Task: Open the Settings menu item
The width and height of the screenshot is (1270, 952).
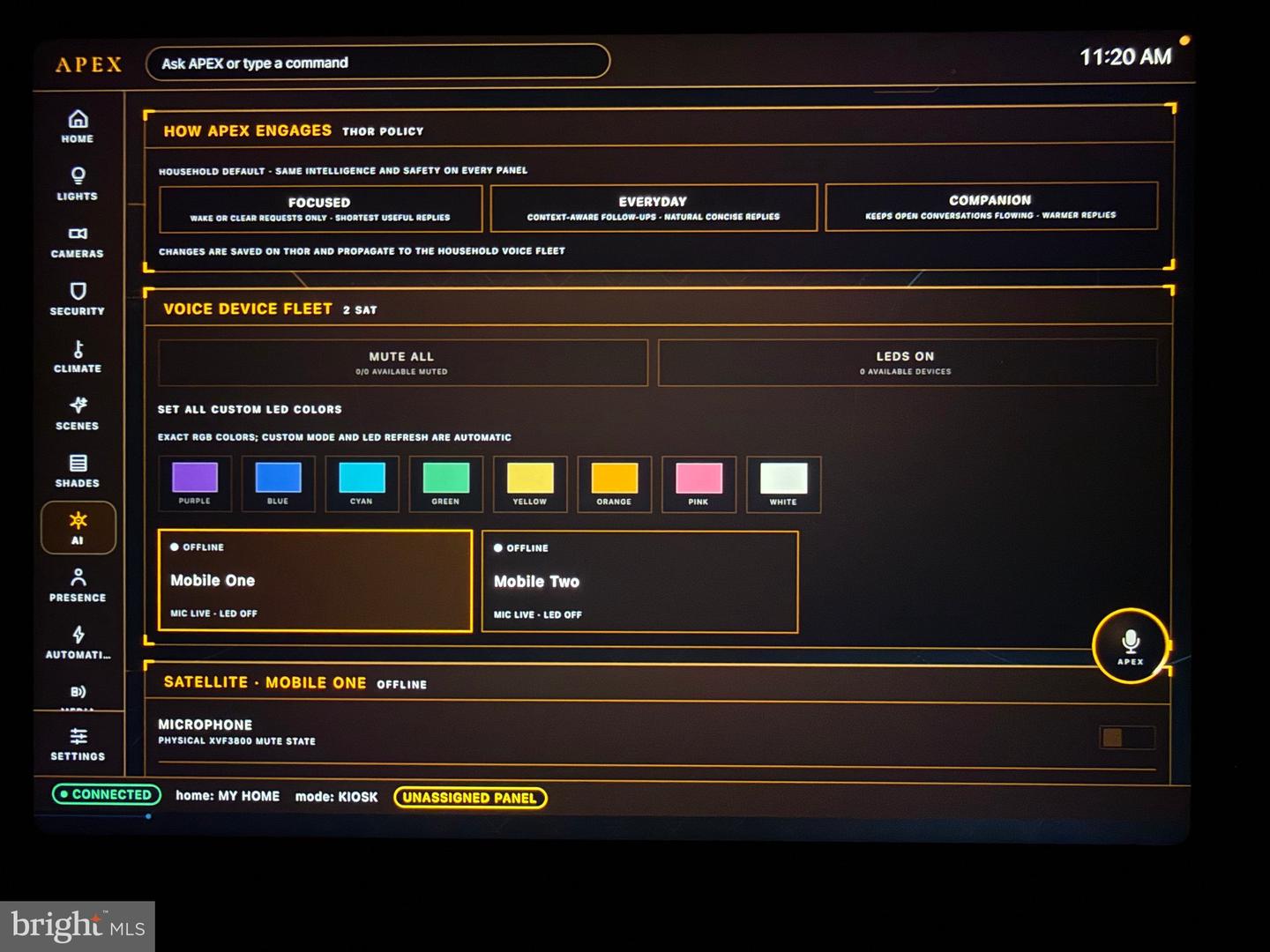Action: [x=78, y=744]
